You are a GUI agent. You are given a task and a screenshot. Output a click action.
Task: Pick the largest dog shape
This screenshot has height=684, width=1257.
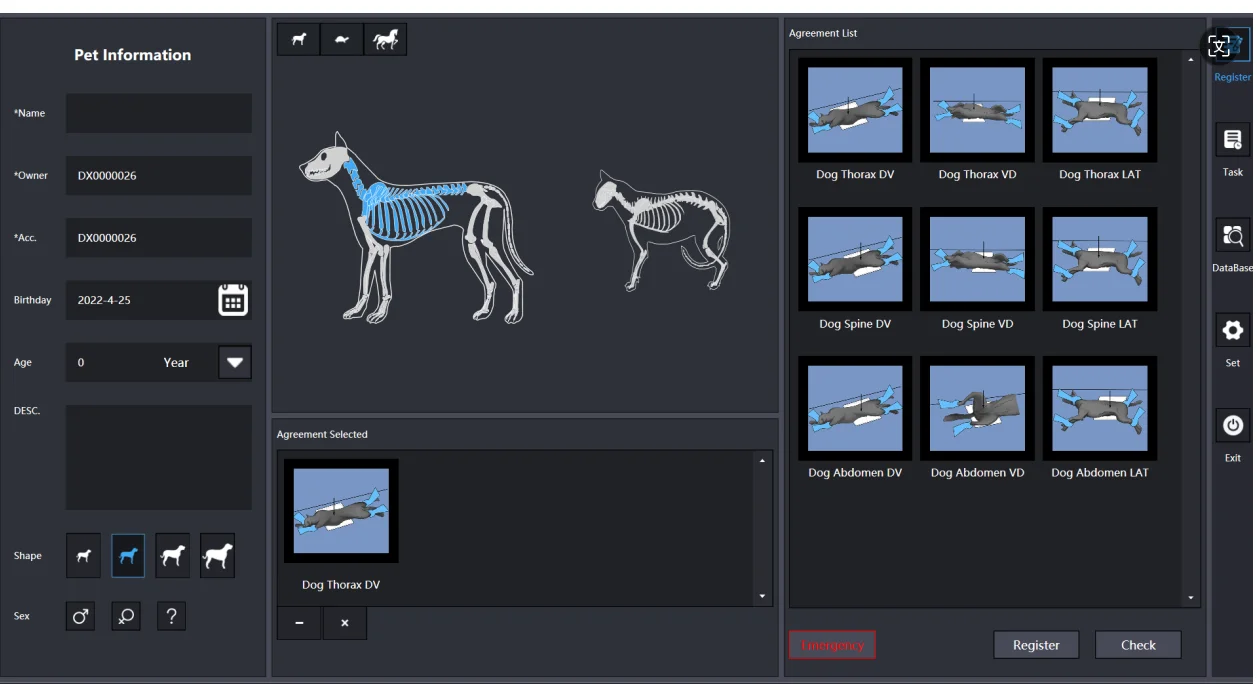(217, 556)
